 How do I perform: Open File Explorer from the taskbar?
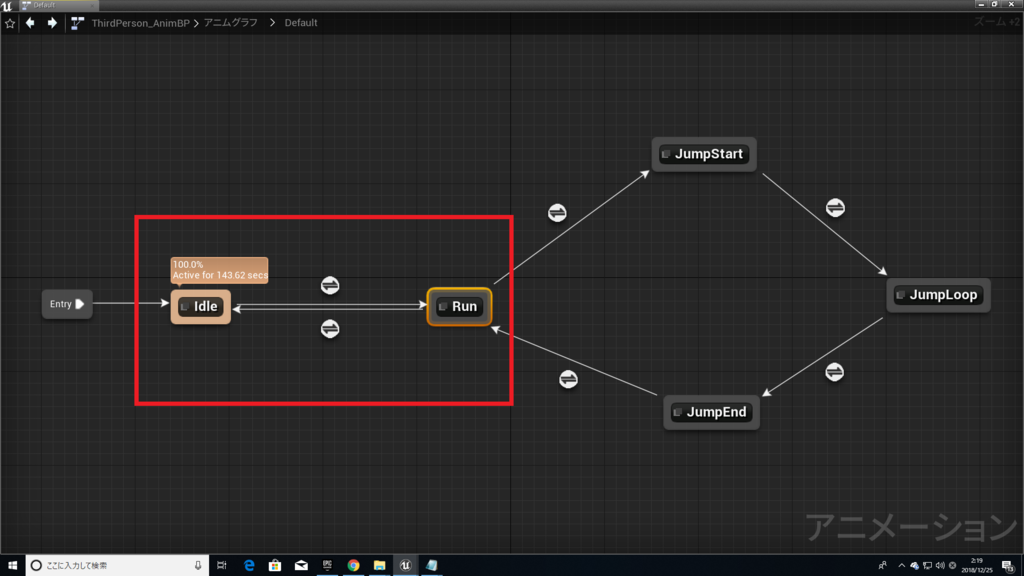coord(379,566)
